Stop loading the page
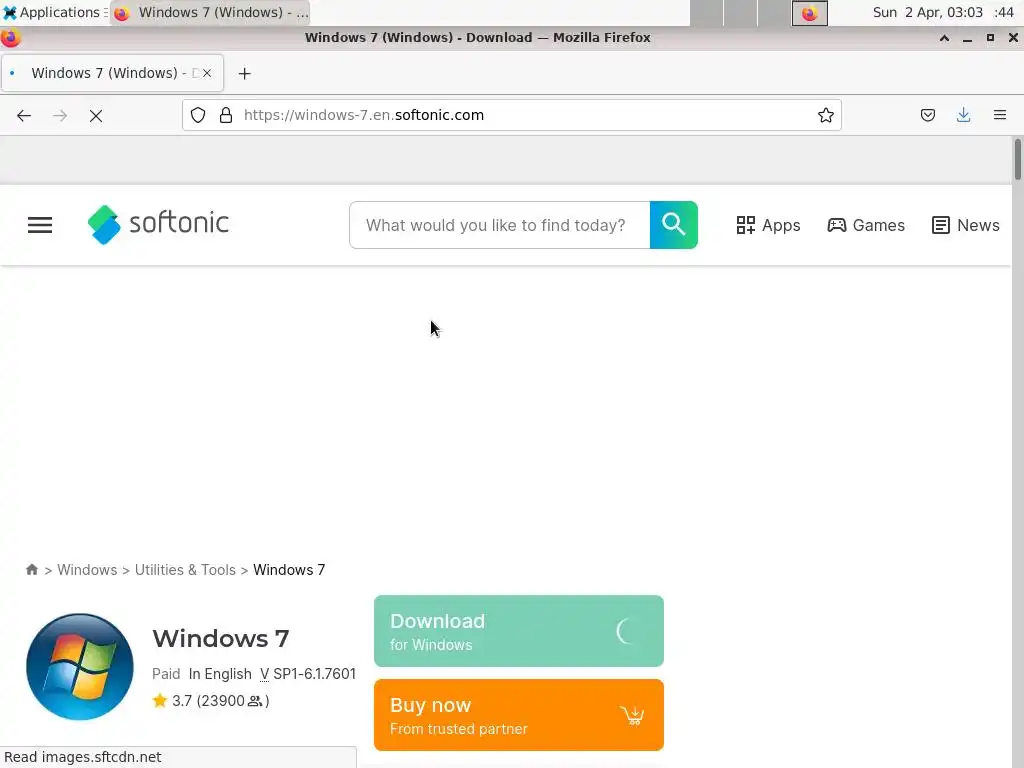 [x=96, y=116]
